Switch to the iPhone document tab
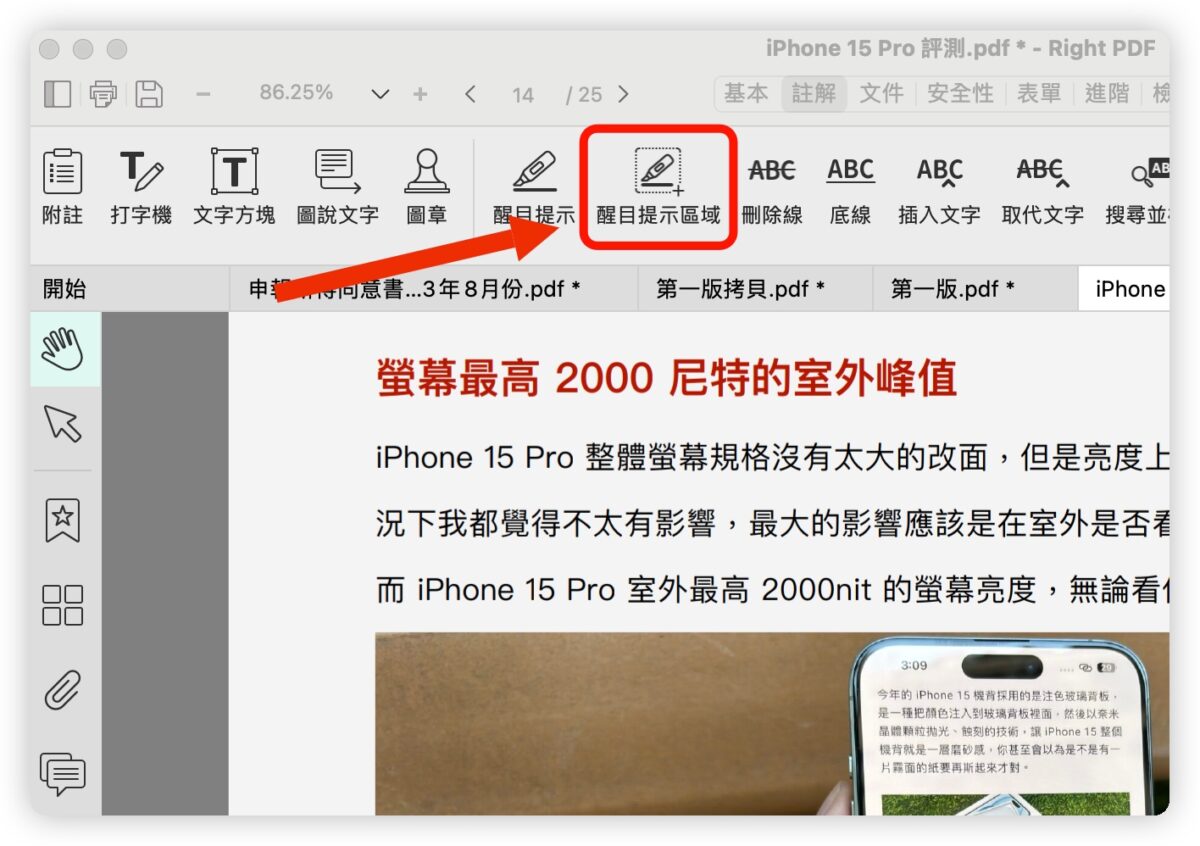The image size is (1200, 846). (x=1124, y=289)
